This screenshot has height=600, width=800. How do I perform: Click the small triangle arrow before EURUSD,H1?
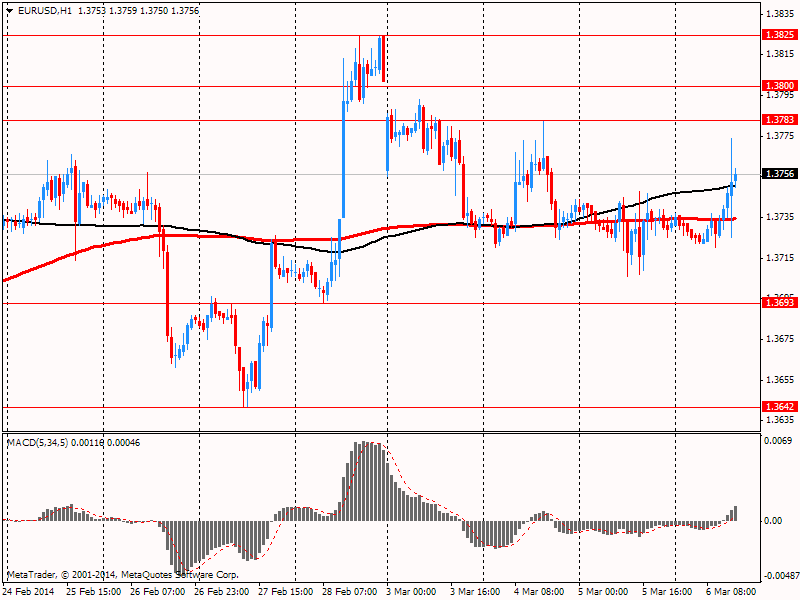[10, 11]
